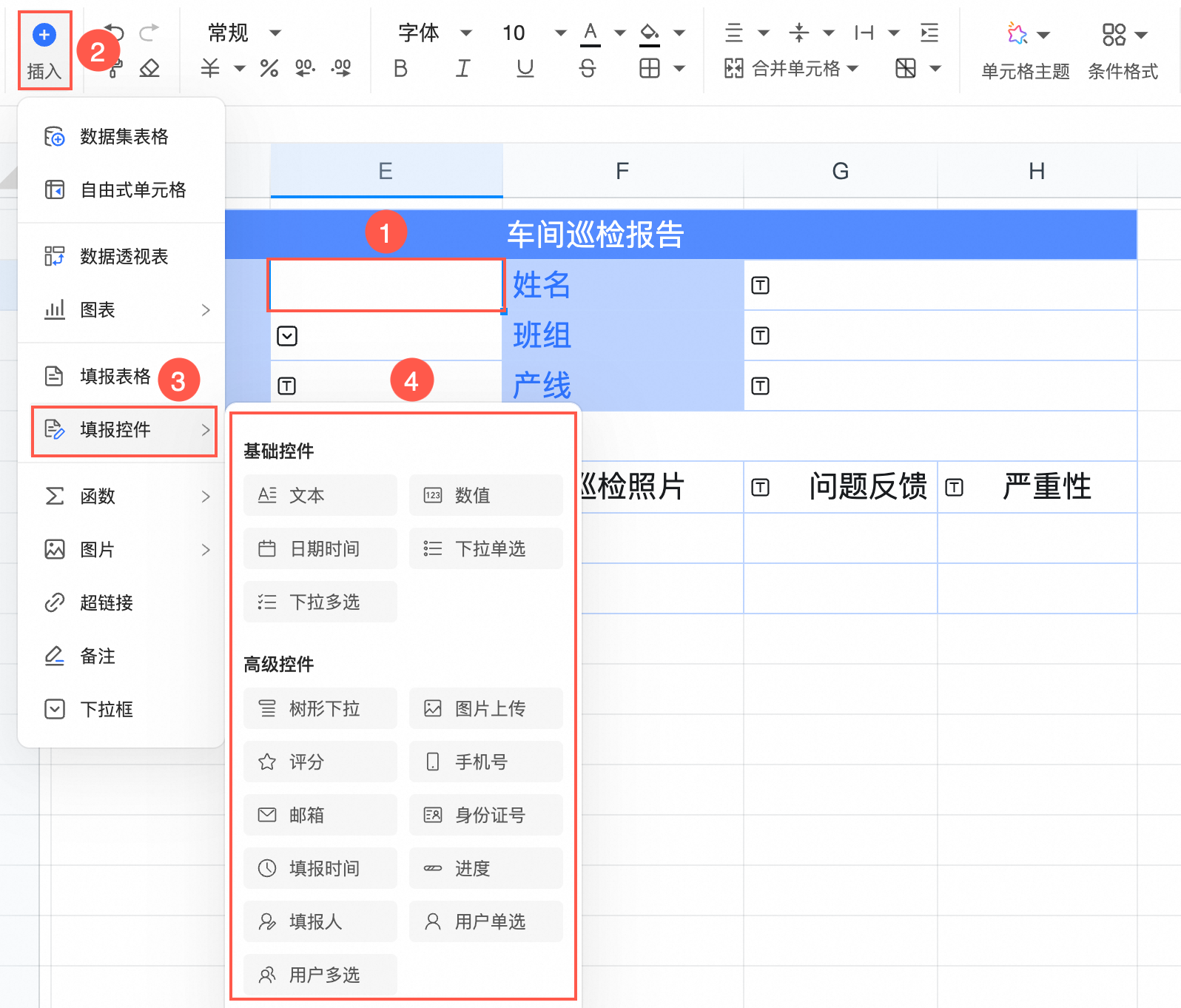This screenshot has height=1008, width=1181.
Task: Toggle strikethrough formatting S
Action: tap(588, 69)
